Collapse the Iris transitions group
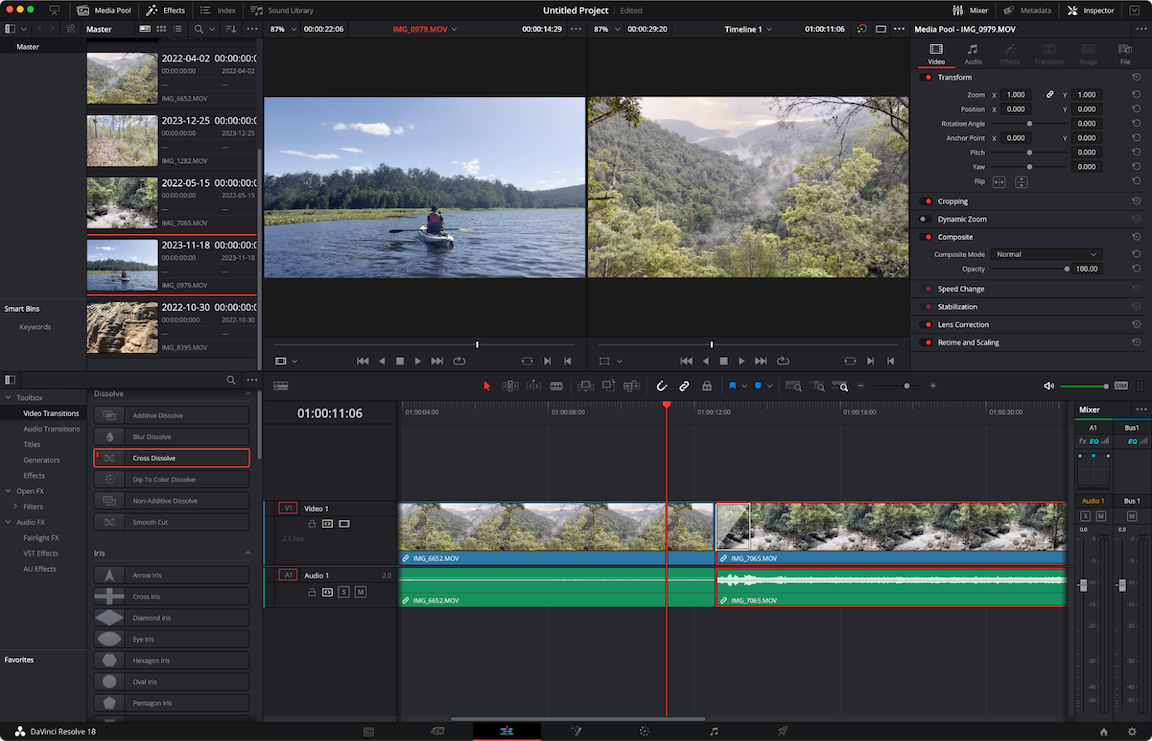This screenshot has width=1152, height=741. tap(248, 553)
